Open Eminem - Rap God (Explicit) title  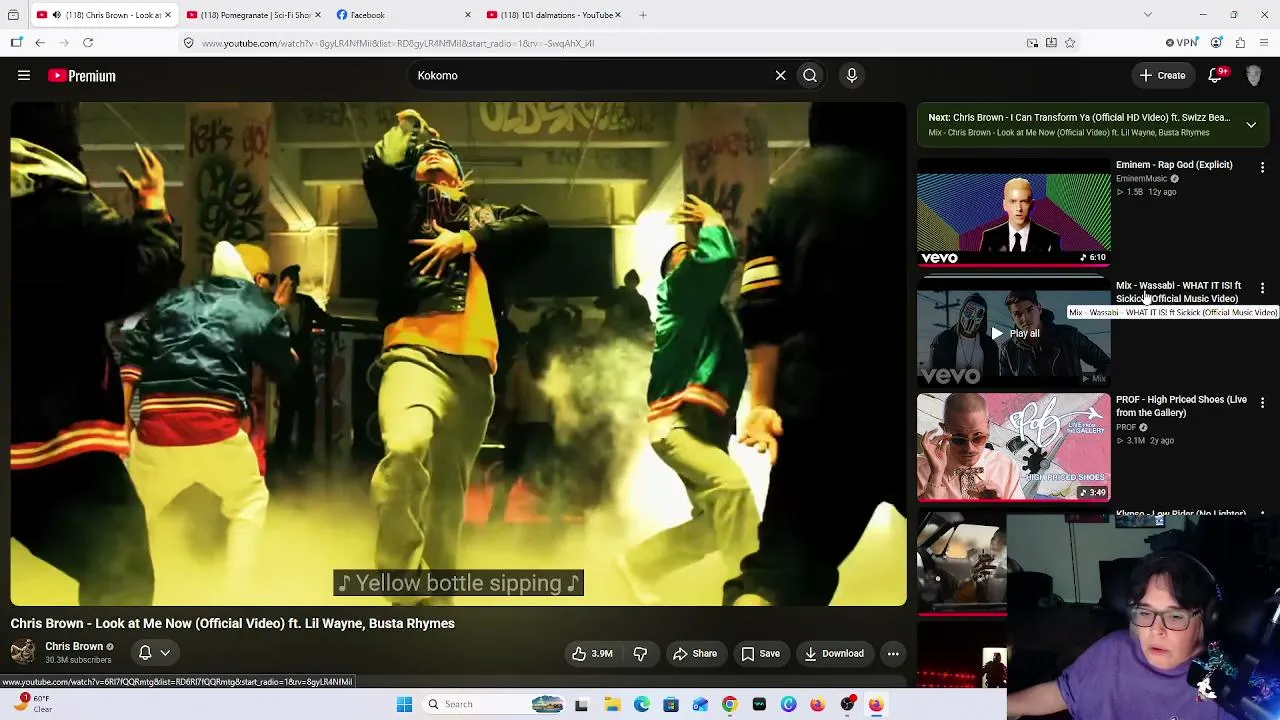click(1174, 165)
